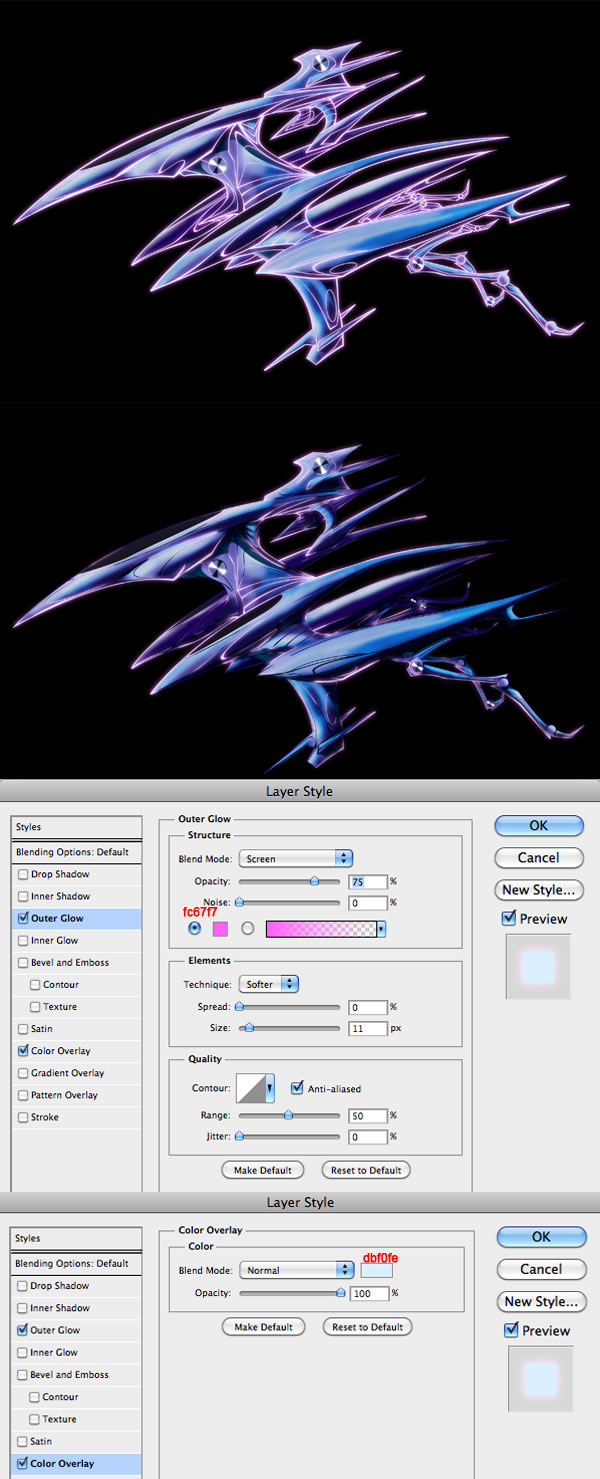The width and height of the screenshot is (600, 1479).
Task: Open Styles header in the Outer Glow dialog
Action: tap(78, 828)
